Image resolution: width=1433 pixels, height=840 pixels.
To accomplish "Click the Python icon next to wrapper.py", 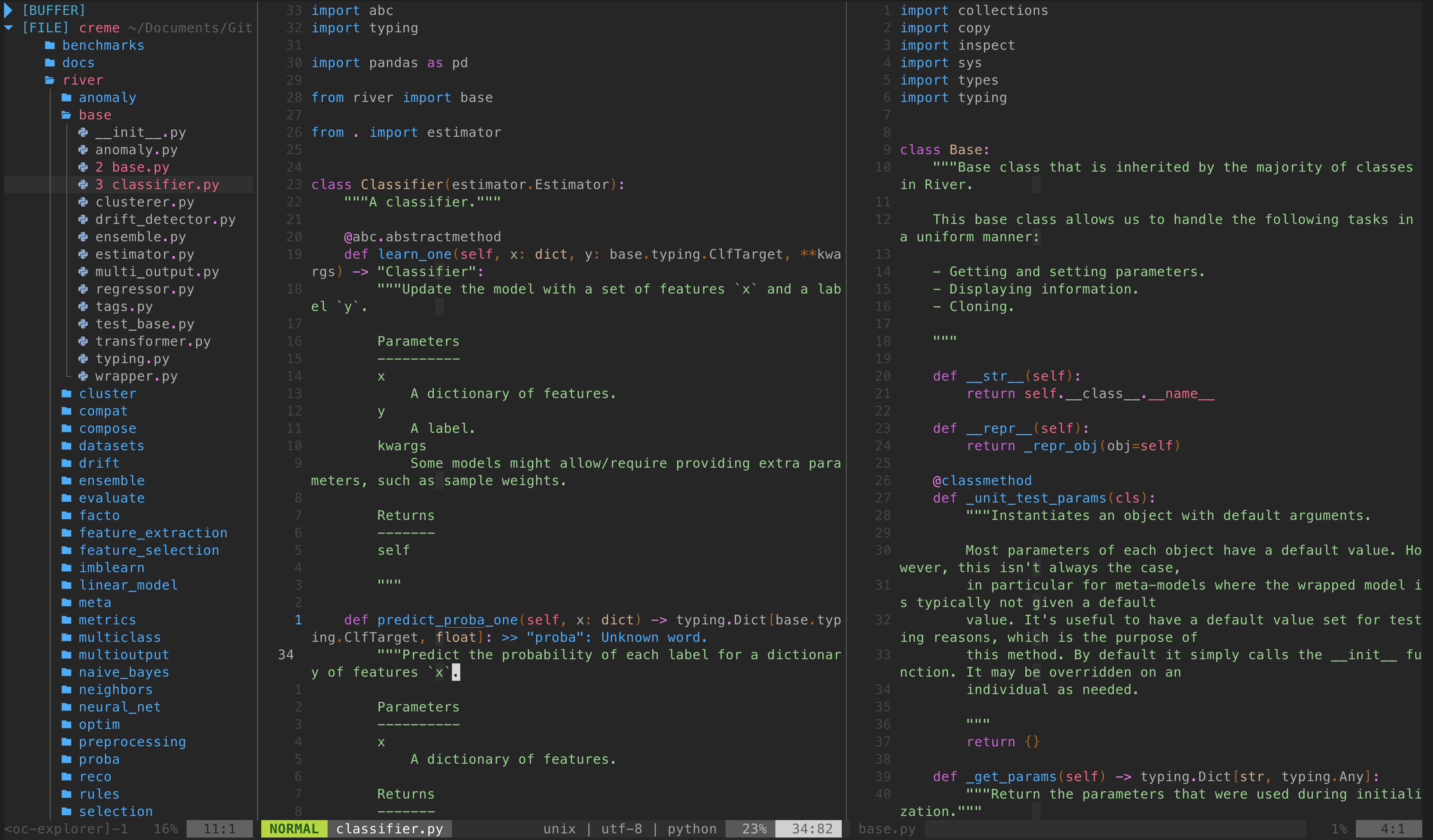I will [x=83, y=376].
